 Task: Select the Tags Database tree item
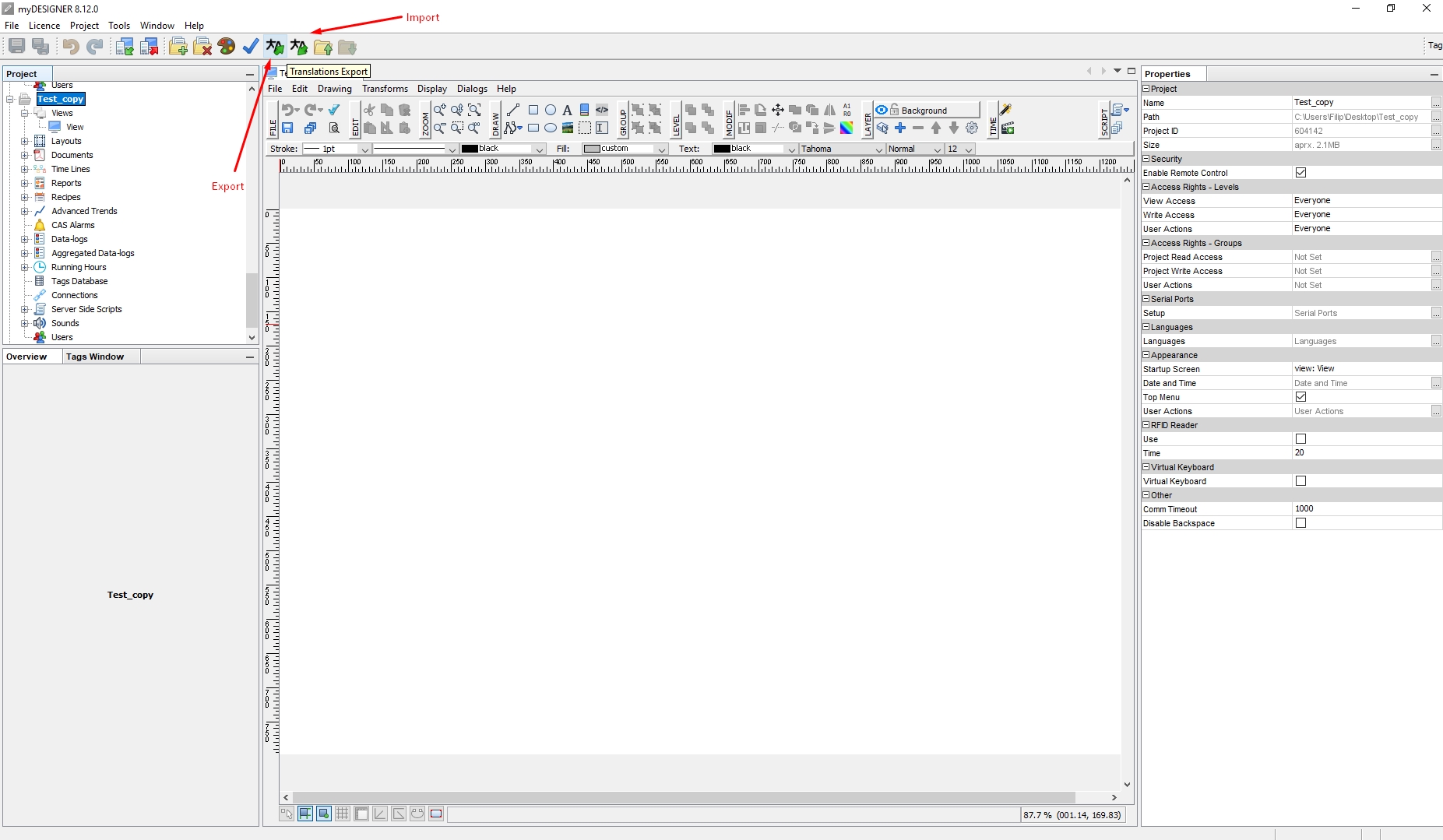click(79, 281)
